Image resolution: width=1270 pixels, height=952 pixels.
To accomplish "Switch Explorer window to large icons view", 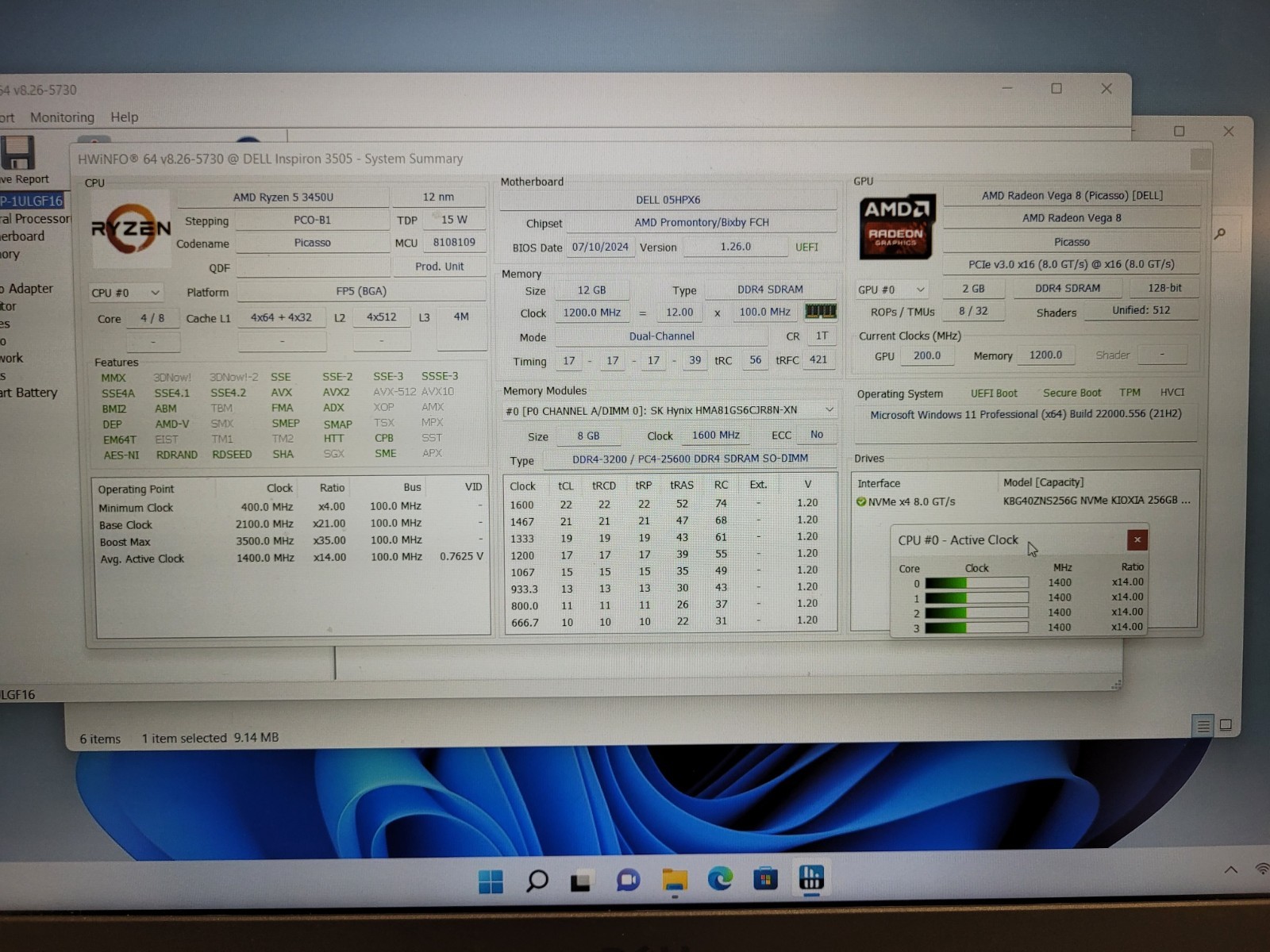I will pyautogui.click(x=1226, y=725).
